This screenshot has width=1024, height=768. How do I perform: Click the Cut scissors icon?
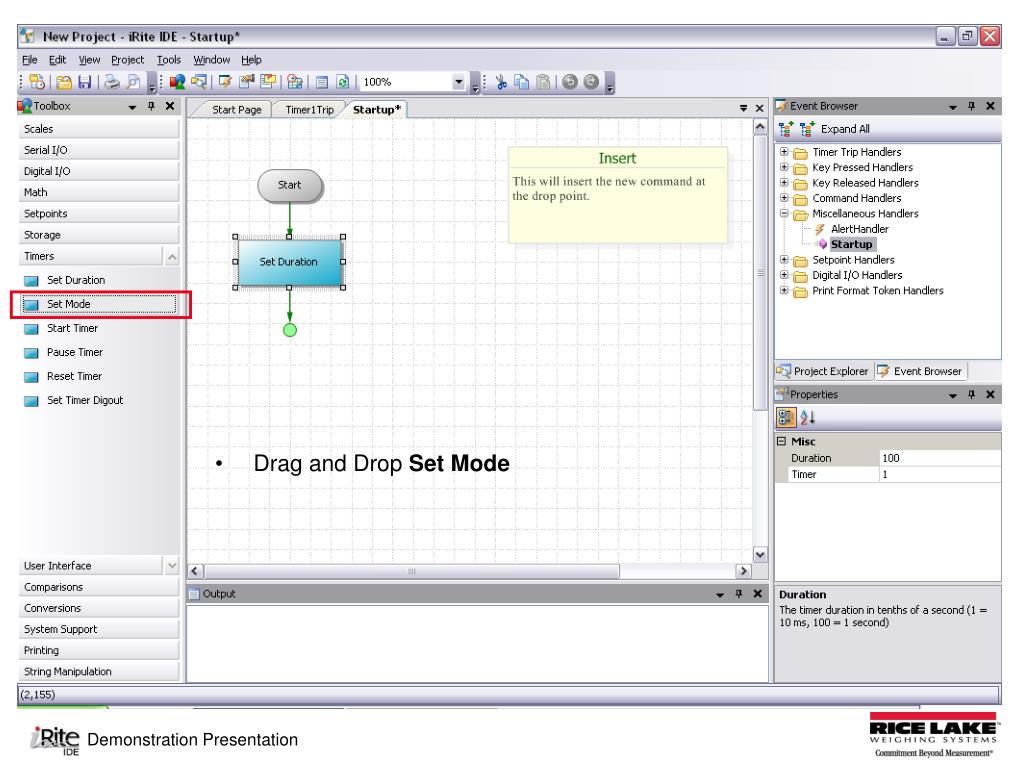(501, 82)
